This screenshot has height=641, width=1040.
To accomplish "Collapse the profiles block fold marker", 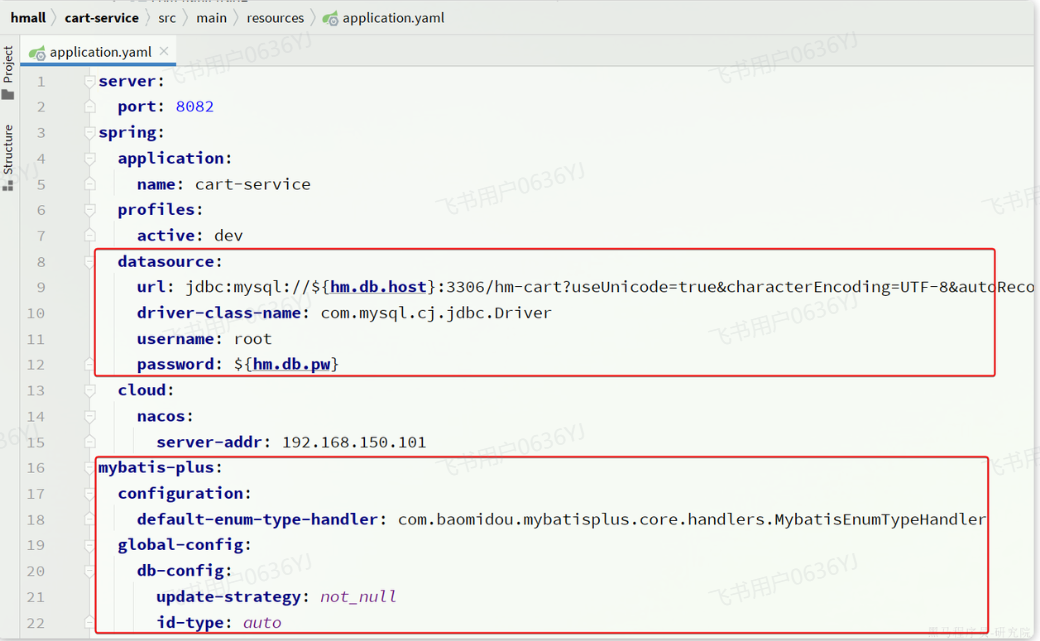I will pos(90,210).
